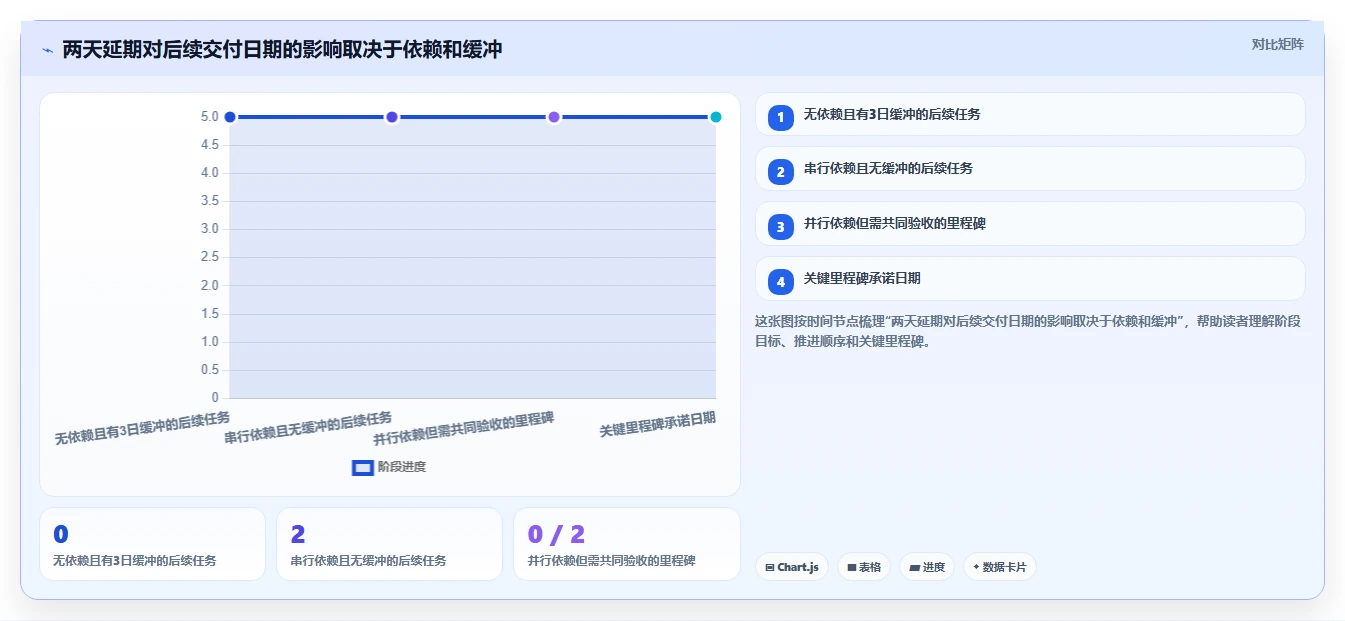Open the 无依赖且有3日缓冲的后续任务 list item
1345x621 pixels.
[1030, 114]
